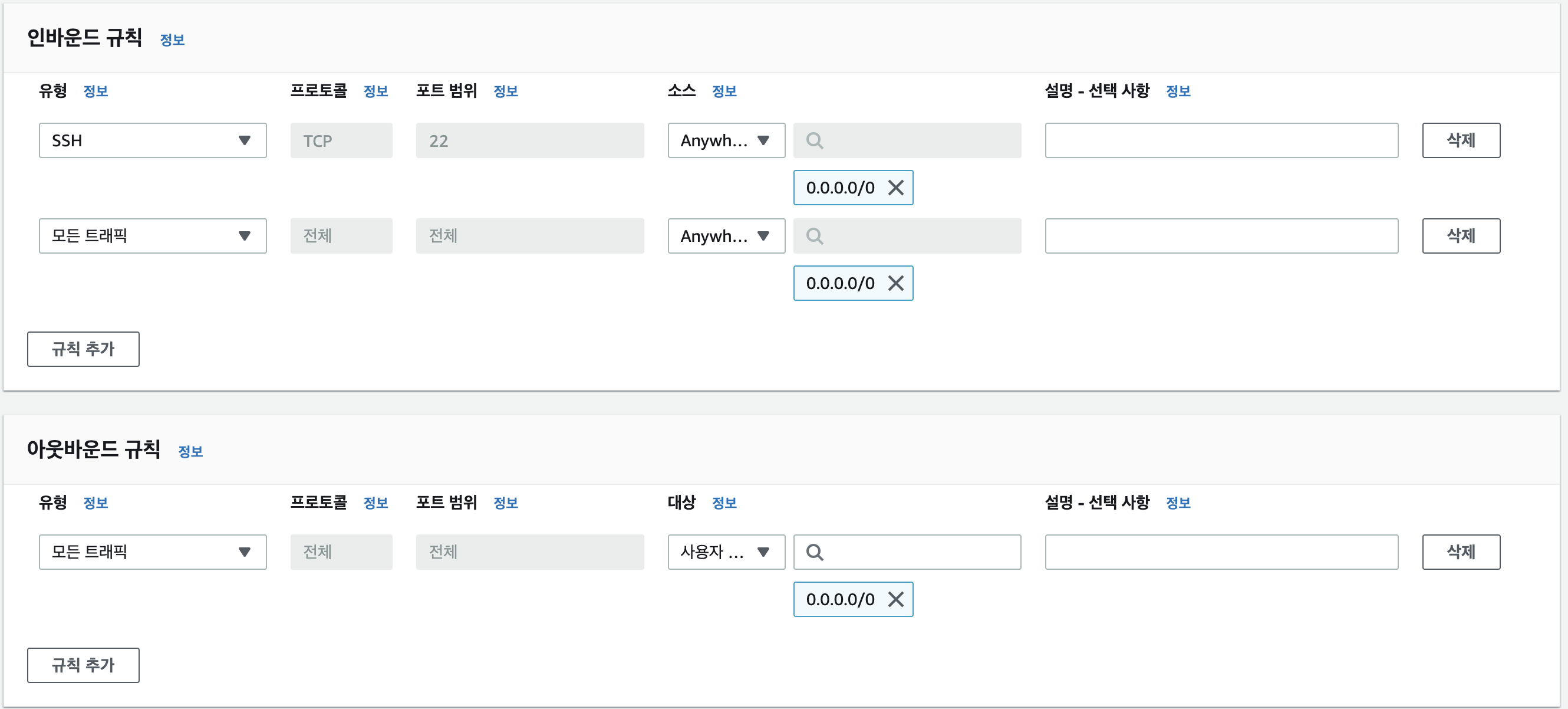Delete the inbound 모든 트래픽 rule
This screenshot has height=709, width=1568.
coord(1460,236)
